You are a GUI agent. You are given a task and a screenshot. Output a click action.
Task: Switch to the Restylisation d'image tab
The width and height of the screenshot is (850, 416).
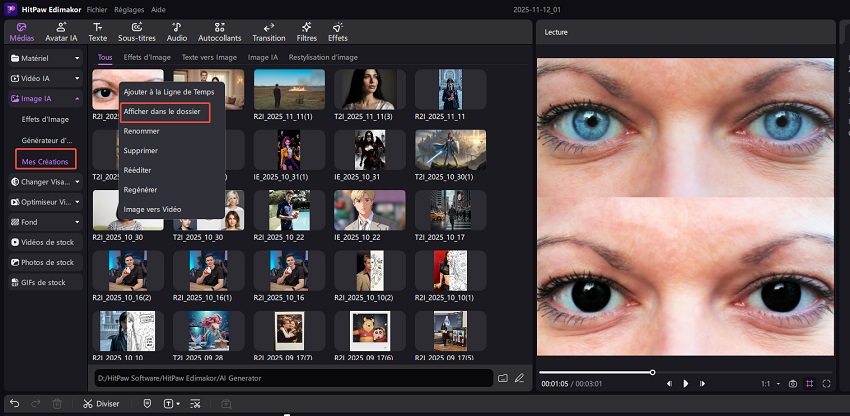click(323, 57)
